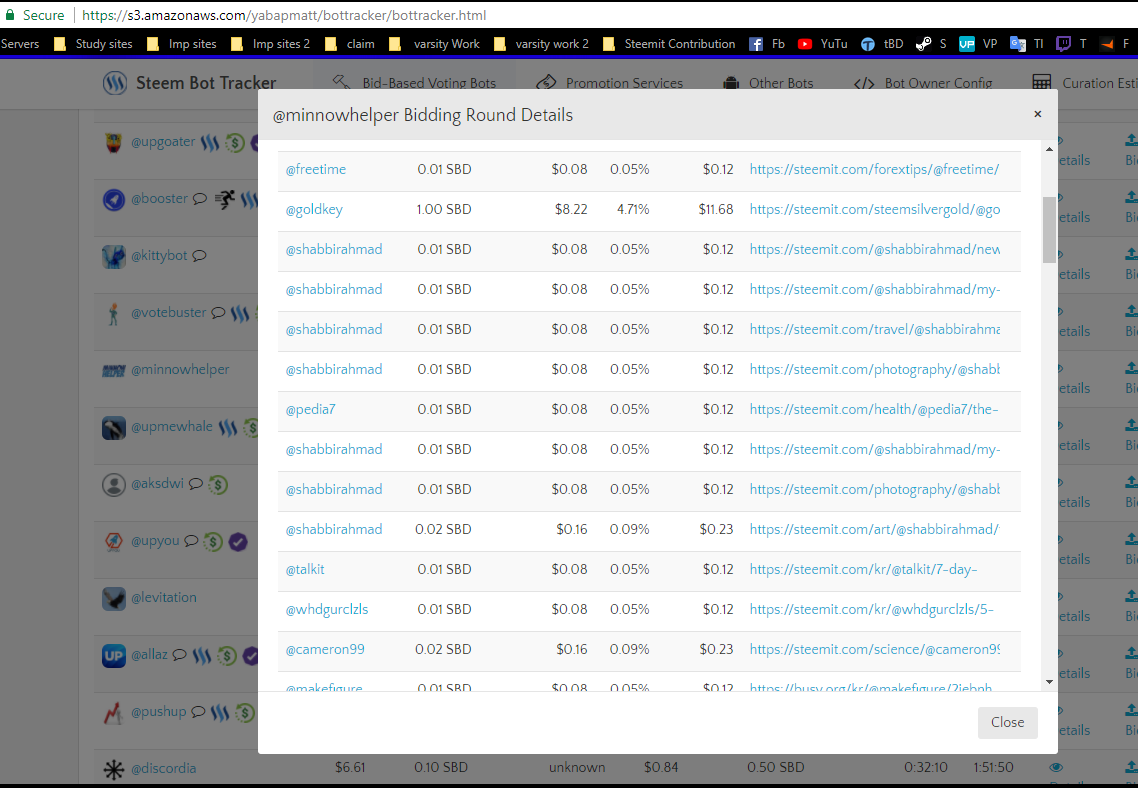This screenshot has width=1138, height=788.
Task: Open the @pedia7 bidder profile link
Action: point(310,409)
